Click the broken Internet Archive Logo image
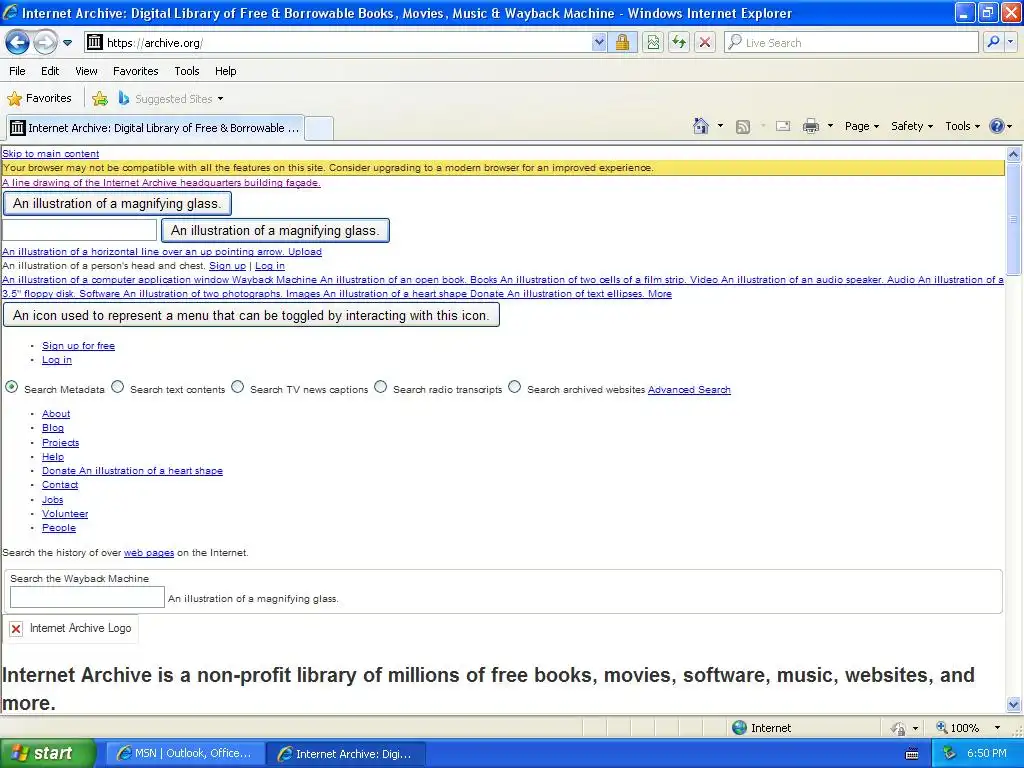 point(71,628)
